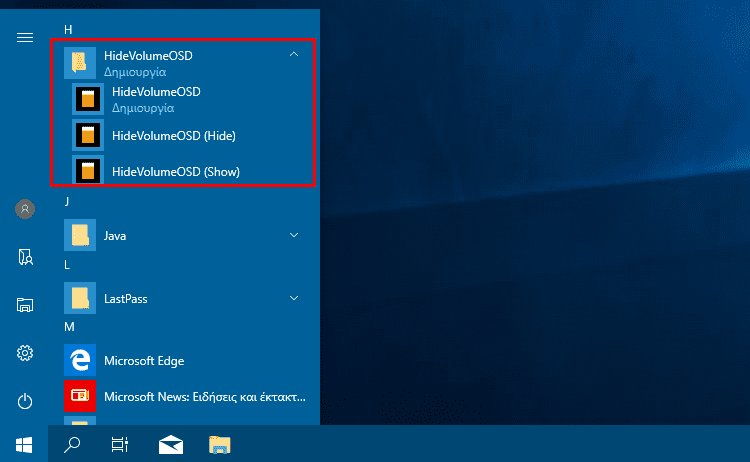The height and width of the screenshot is (462, 750).
Task: Click the HideVolumeOSD folder name
Action: (148, 55)
